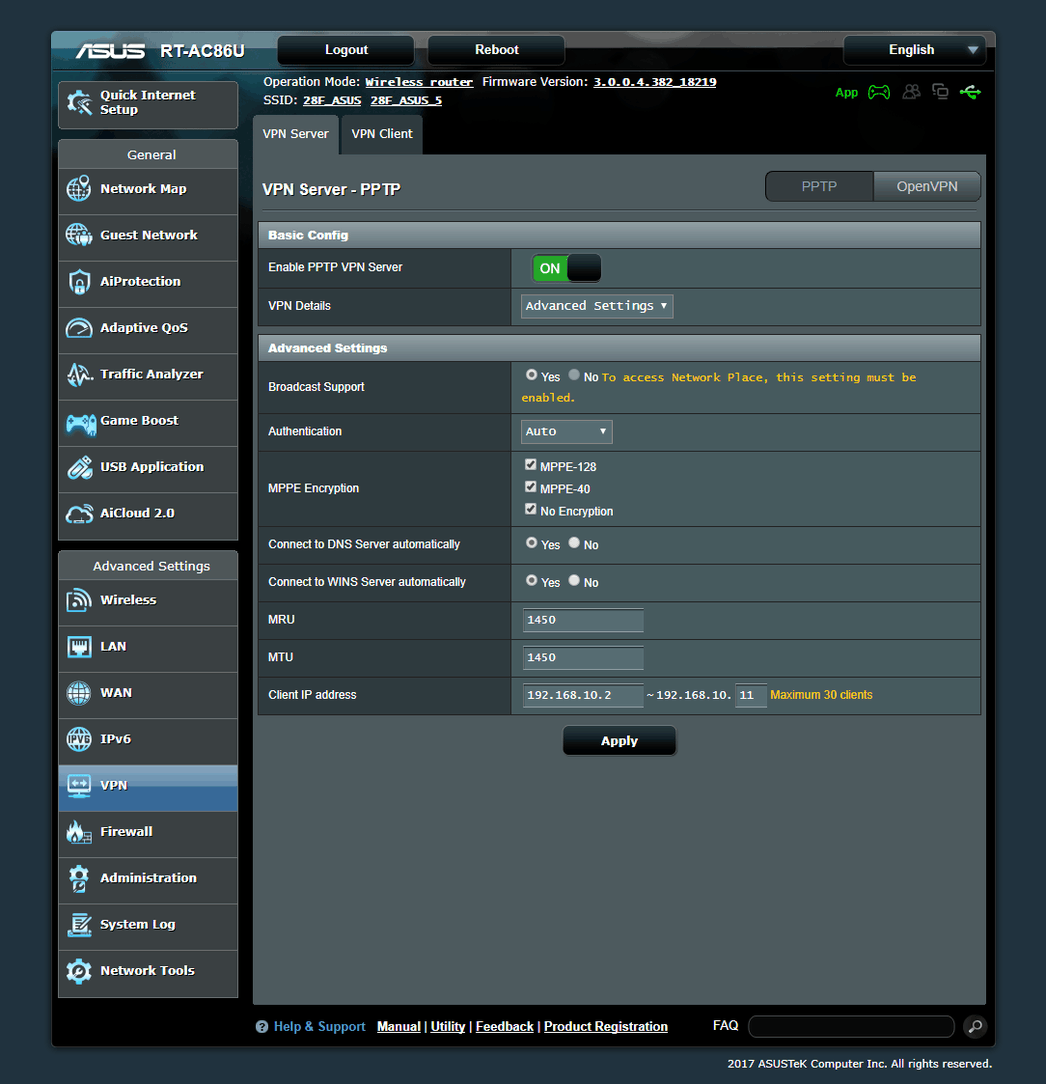Viewport: 1046px width, 1084px height.
Task: Click the AiProtection shield icon
Action: click(79, 281)
